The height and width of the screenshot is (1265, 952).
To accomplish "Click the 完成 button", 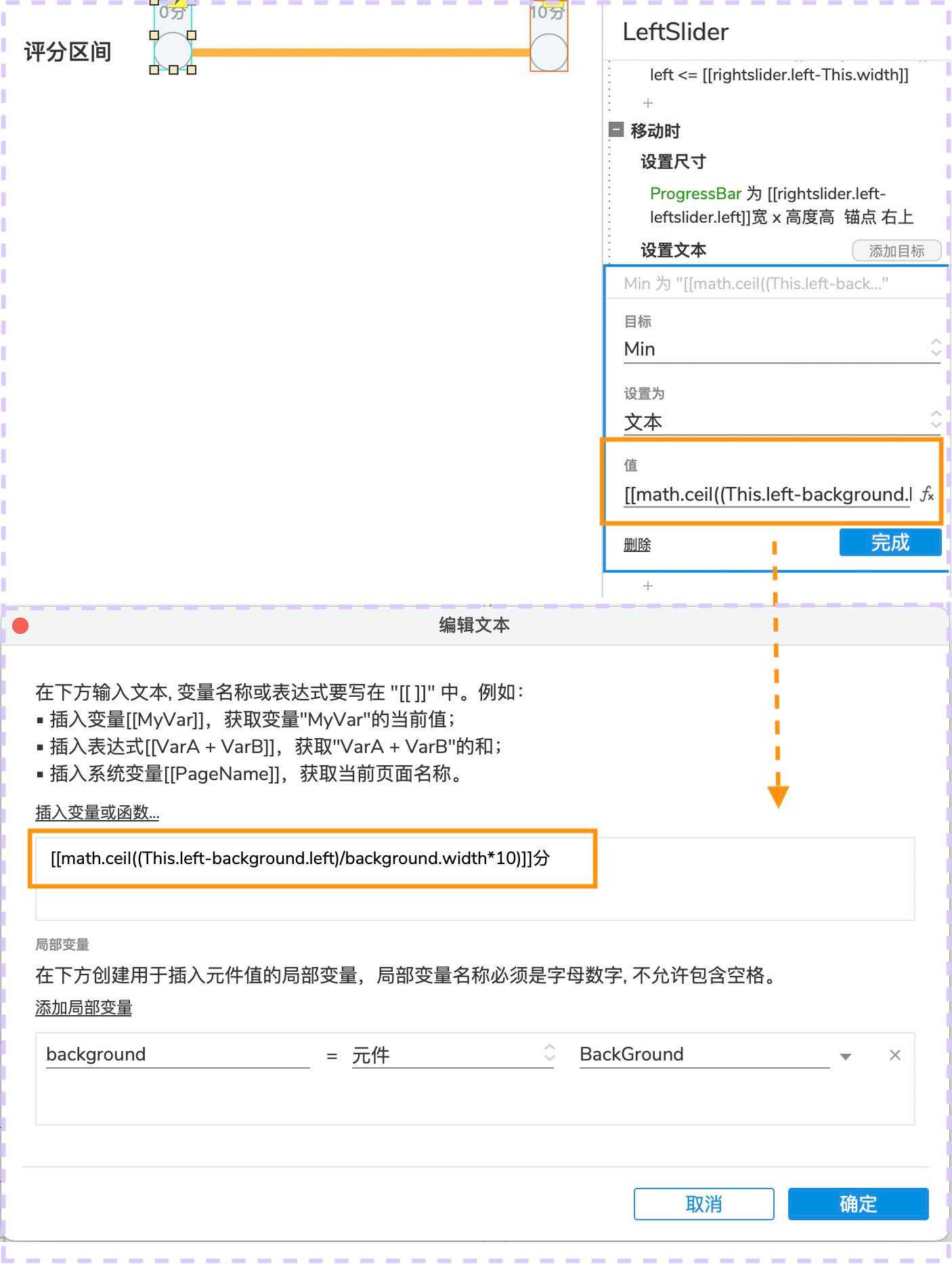I will (890, 542).
